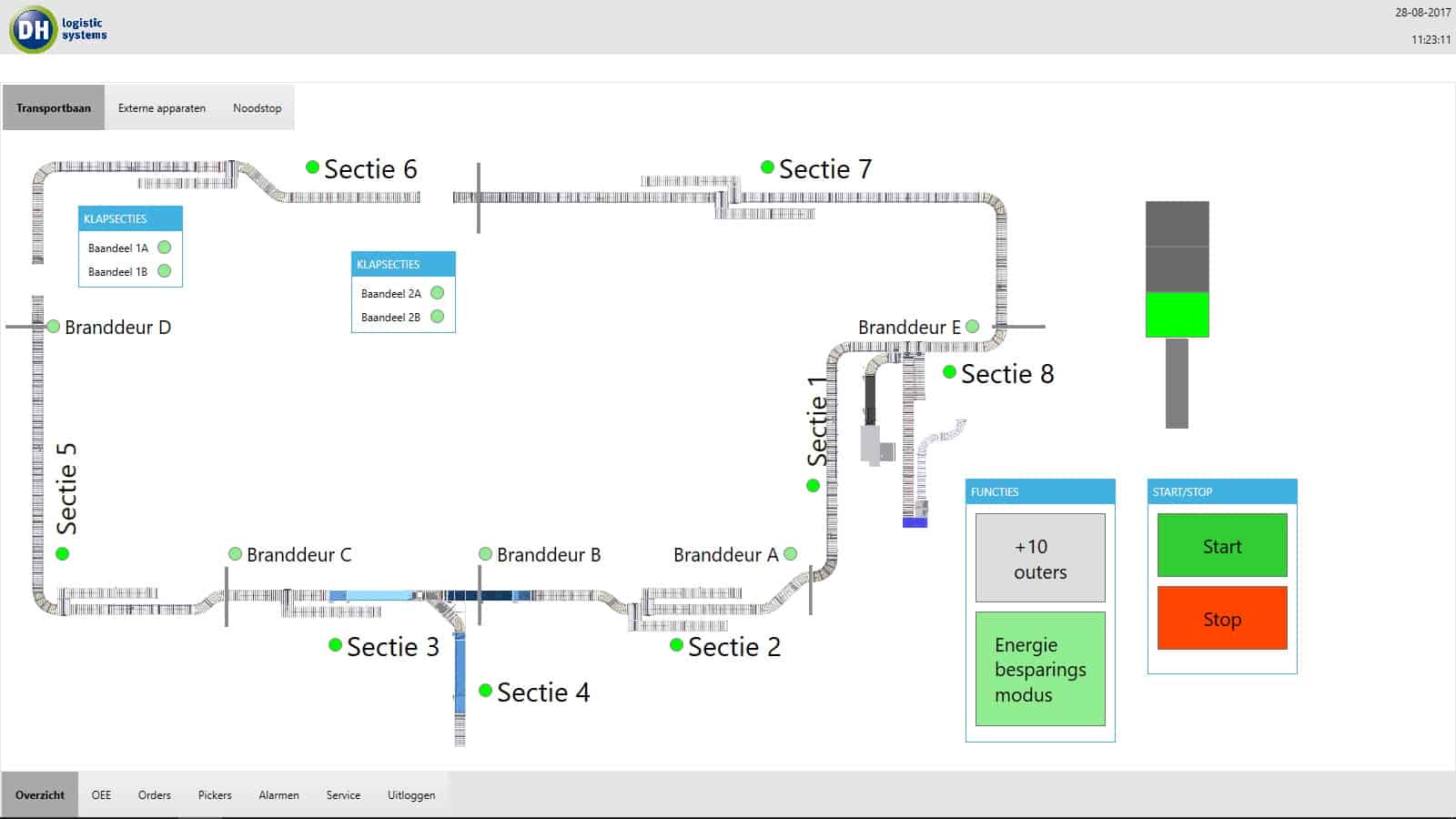Click the Sectie 2 green status dot

click(x=676, y=645)
